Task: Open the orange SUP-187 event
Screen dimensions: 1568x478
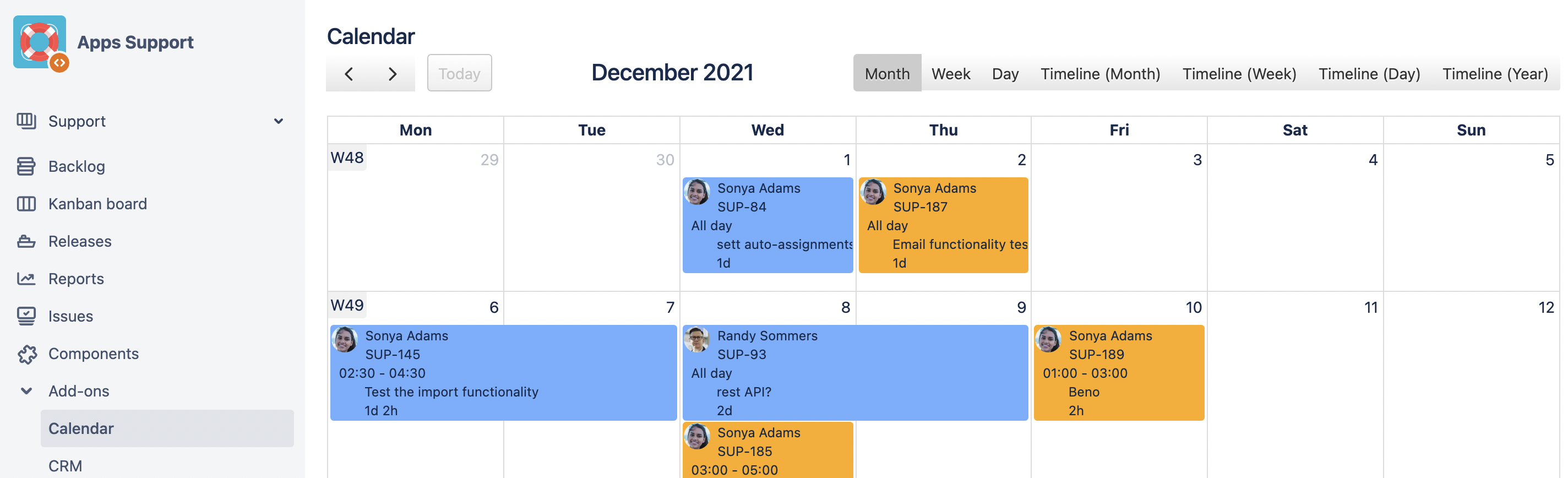Action: click(943, 225)
